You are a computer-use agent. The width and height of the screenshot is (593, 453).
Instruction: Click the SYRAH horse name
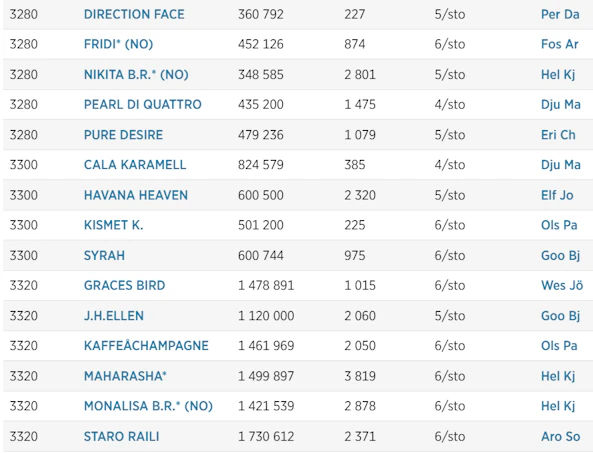(104, 256)
